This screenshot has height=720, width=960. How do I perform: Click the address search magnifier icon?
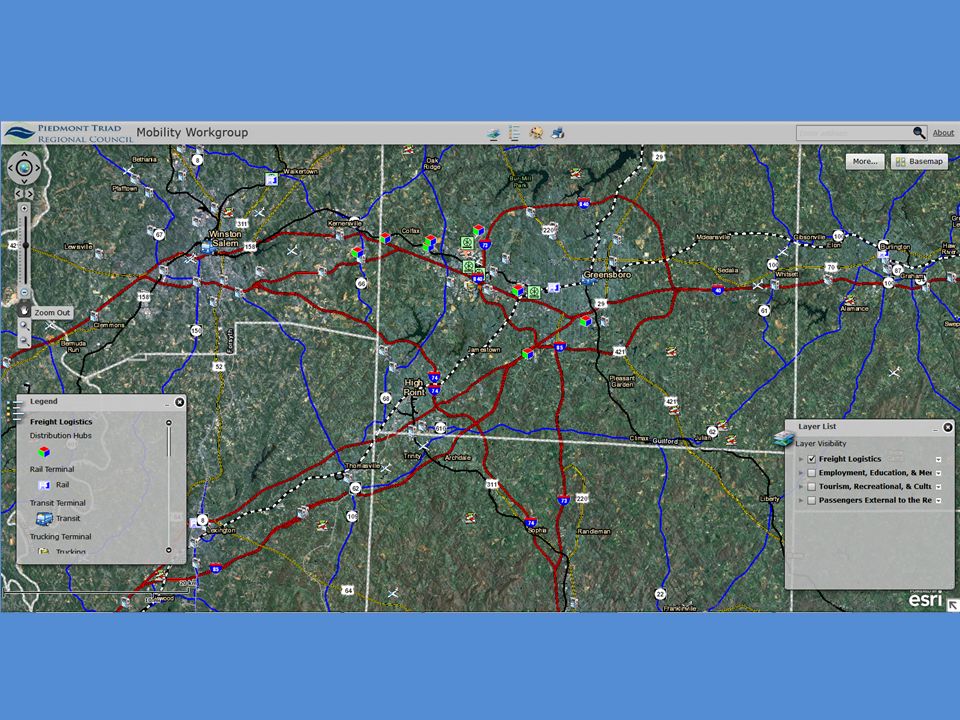(x=918, y=133)
